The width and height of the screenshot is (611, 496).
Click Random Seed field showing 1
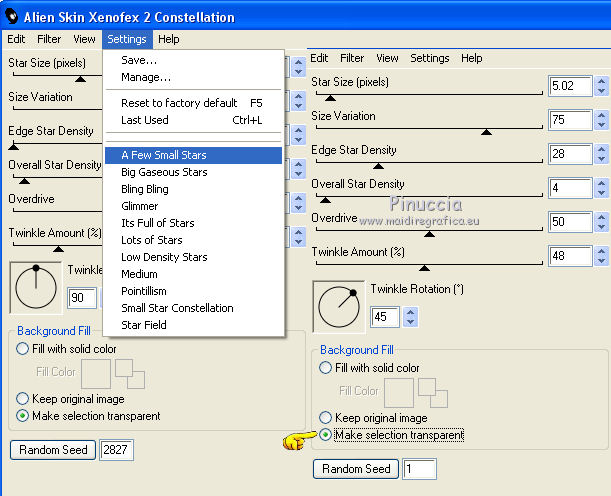coord(419,469)
